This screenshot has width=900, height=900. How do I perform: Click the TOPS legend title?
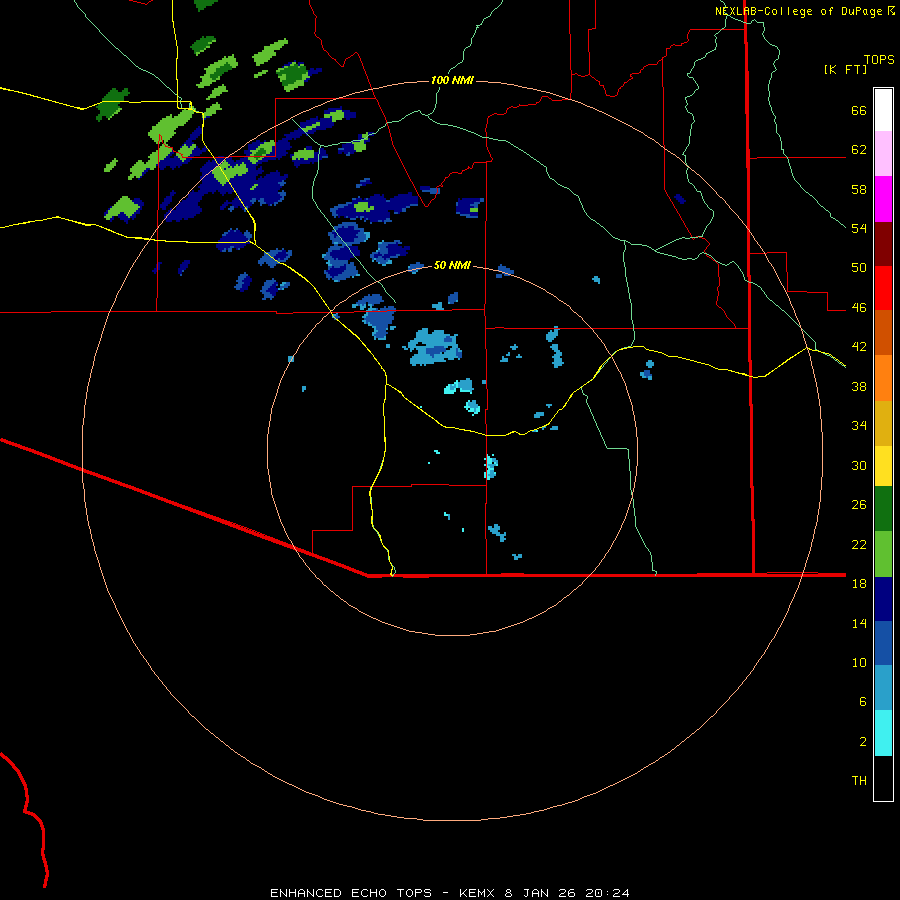coord(879,59)
